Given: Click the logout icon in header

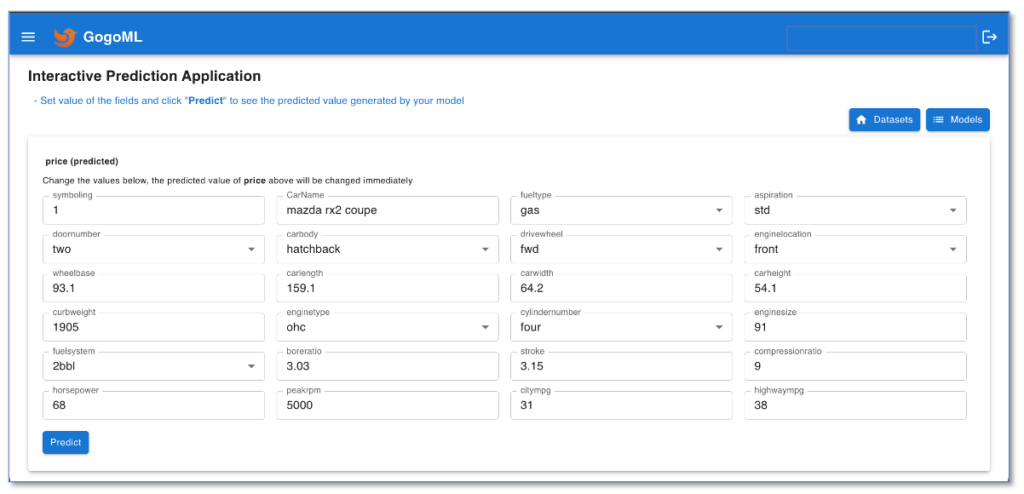Looking at the screenshot, I should click(989, 37).
